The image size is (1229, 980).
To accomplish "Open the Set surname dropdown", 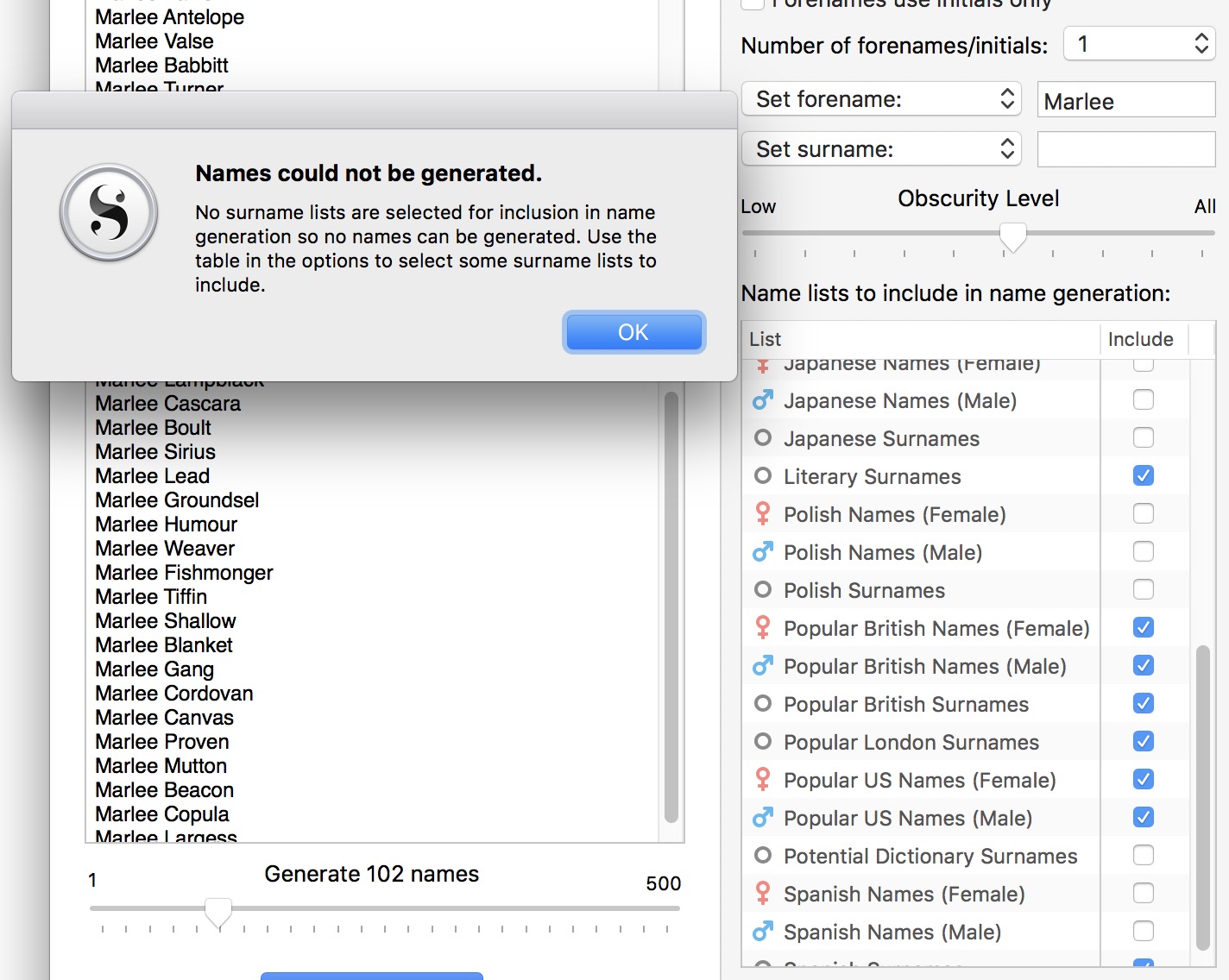I will click(x=881, y=149).
